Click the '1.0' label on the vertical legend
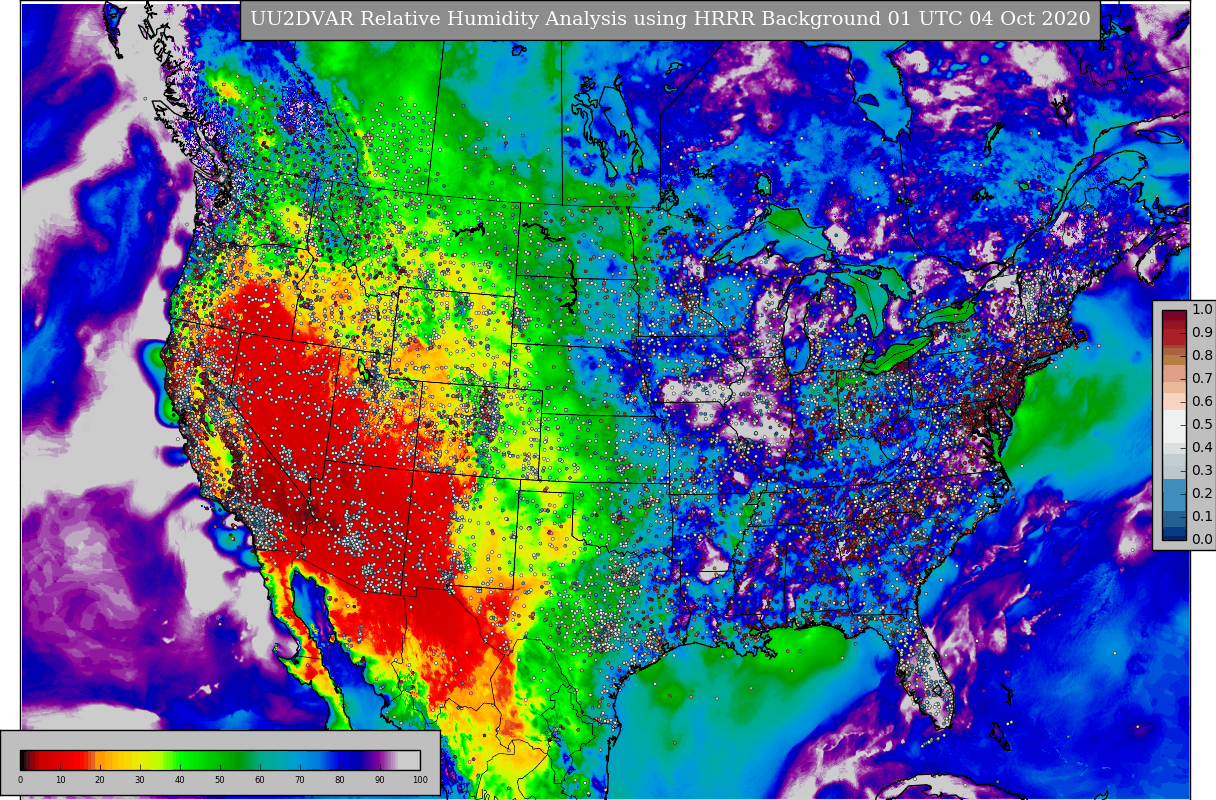The image size is (1216, 800). (1202, 309)
